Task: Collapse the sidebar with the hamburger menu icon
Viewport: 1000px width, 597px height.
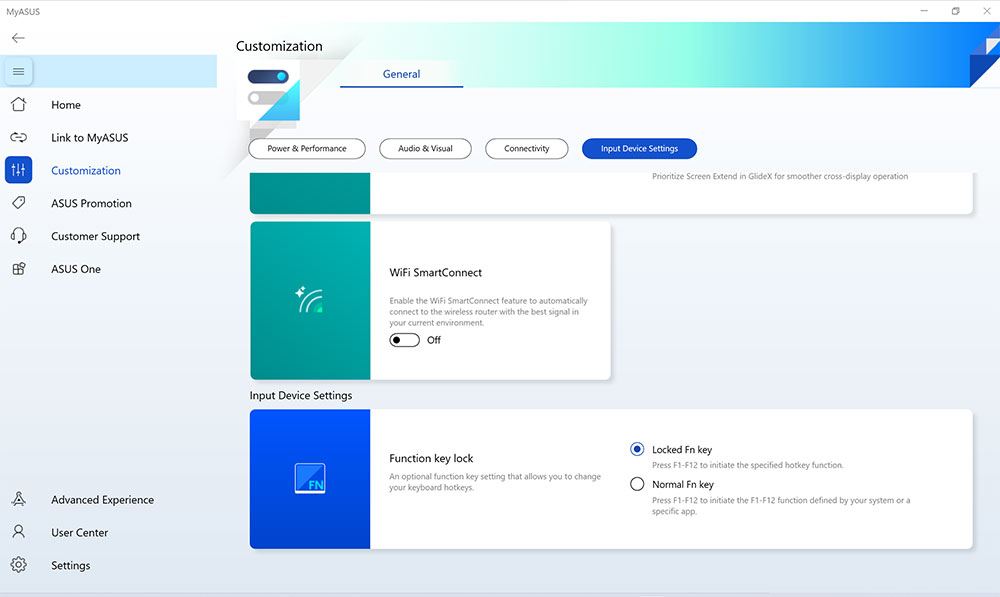Action: coord(18,71)
